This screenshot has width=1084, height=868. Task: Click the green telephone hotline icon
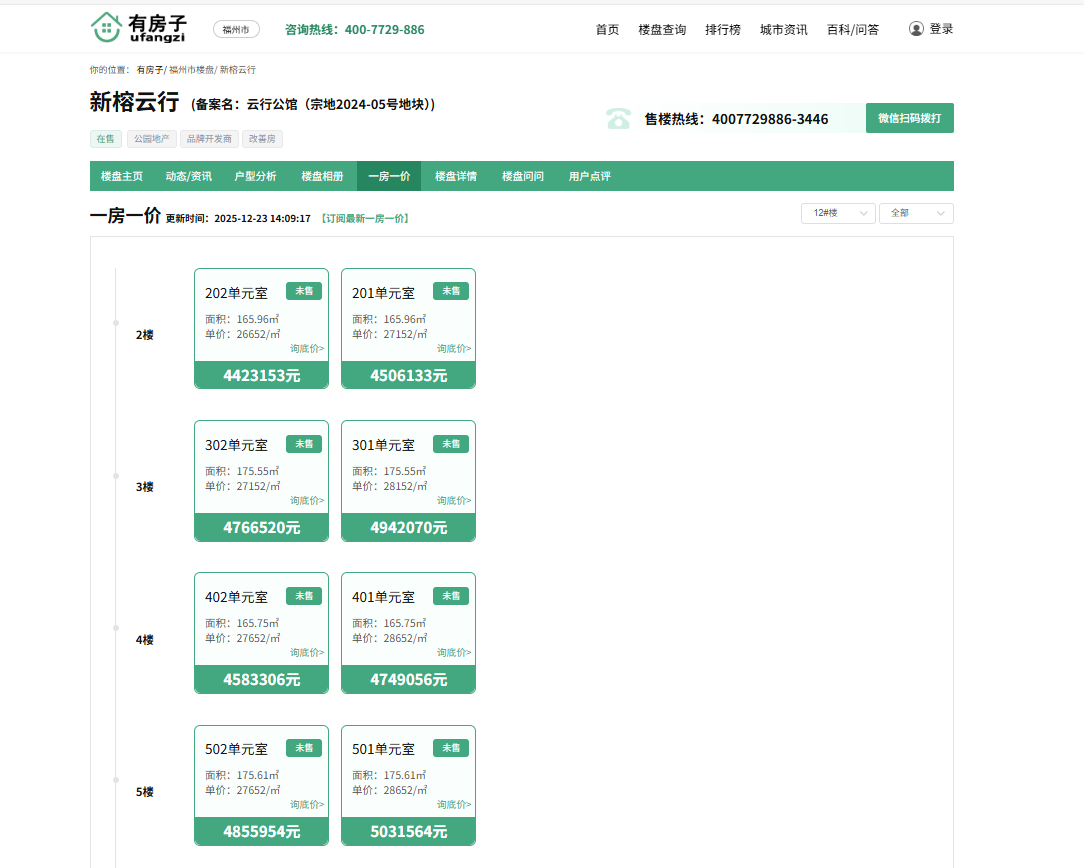(619, 119)
